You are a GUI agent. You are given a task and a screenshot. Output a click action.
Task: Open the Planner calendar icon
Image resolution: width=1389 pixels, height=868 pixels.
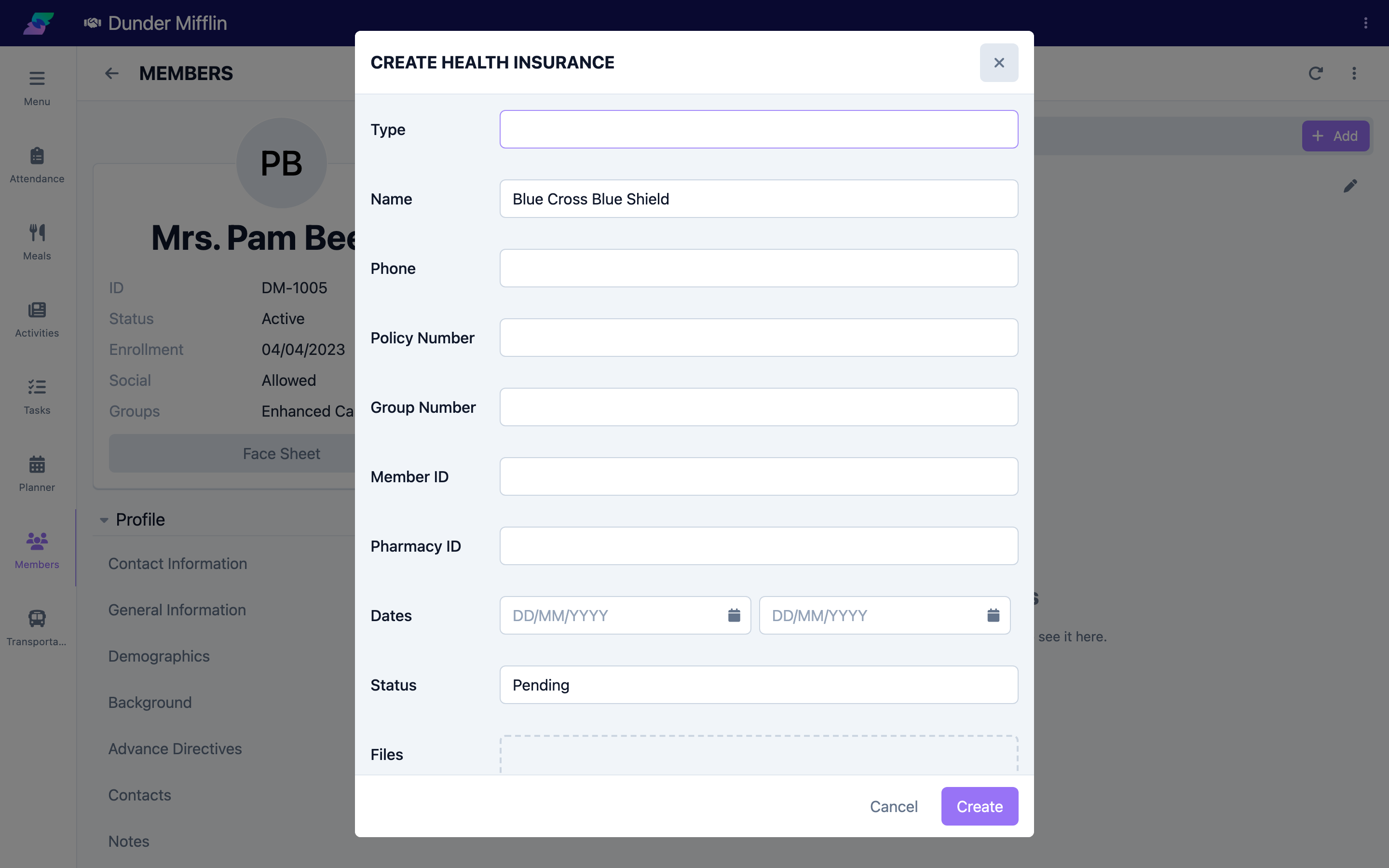(37, 464)
